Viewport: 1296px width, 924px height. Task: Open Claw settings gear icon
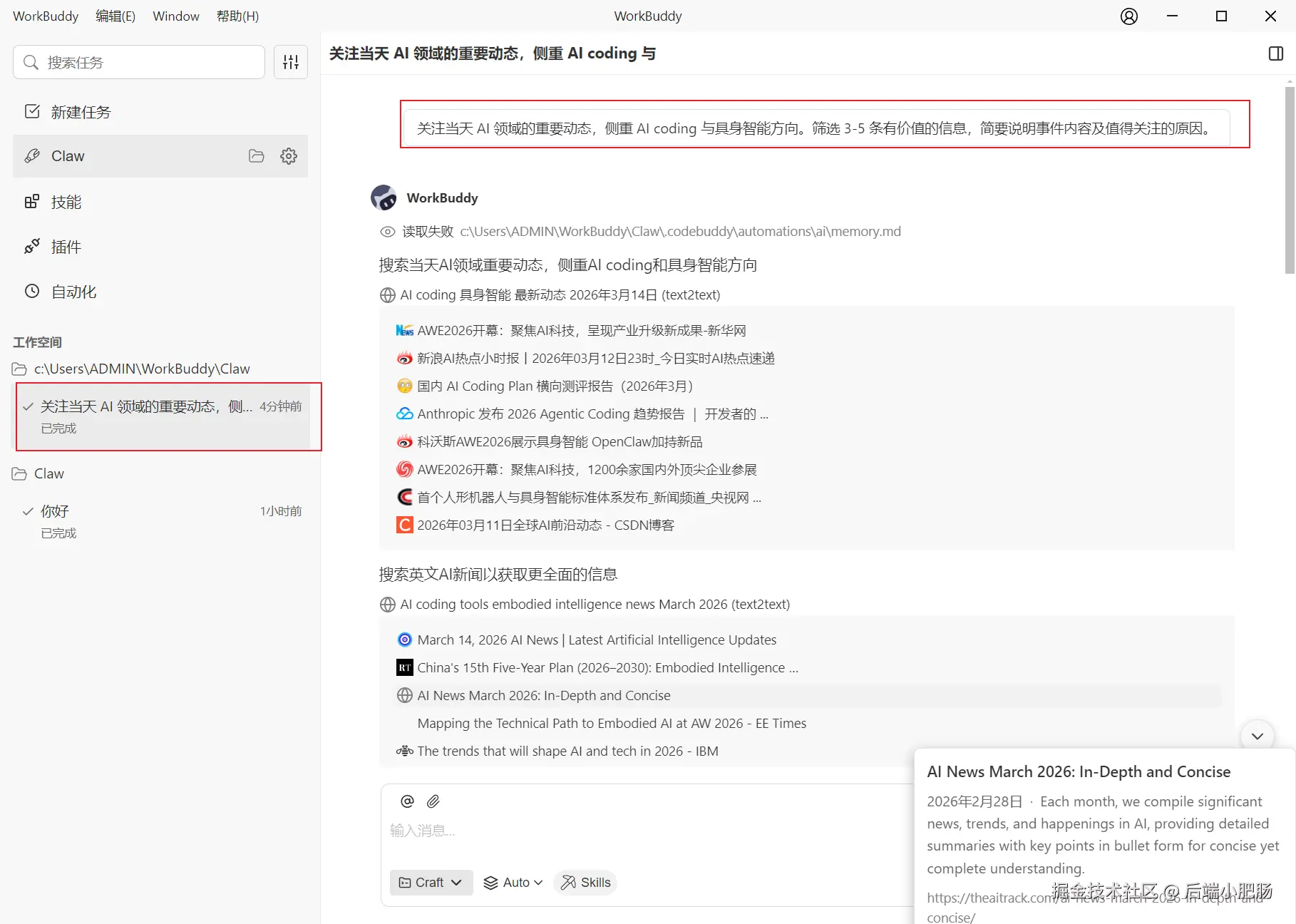pyautogui.click(x=289, y=156)
